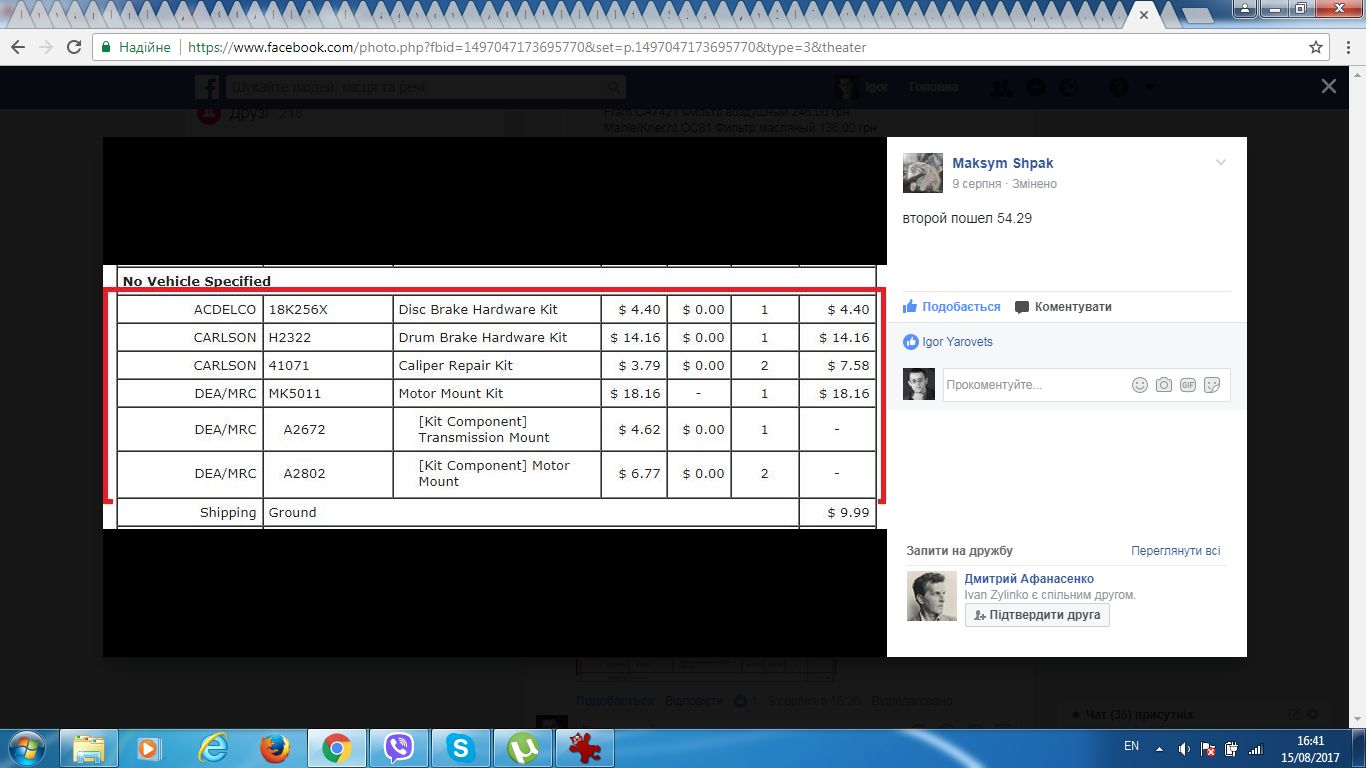The height and width of the screenshot is (768, 1366).
Task: Open Дмитрий Афанасенко profile link
Action: [1029, 579]
